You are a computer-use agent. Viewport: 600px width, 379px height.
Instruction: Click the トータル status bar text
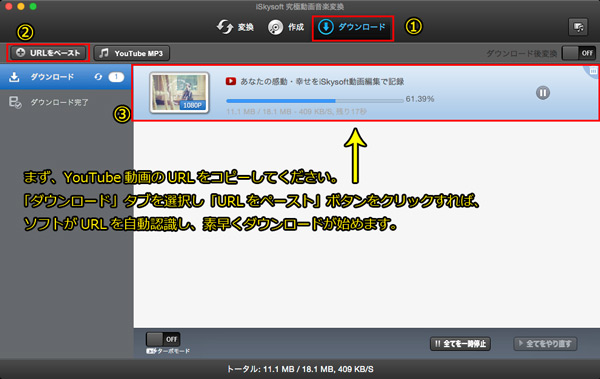[x=300, y=369]
